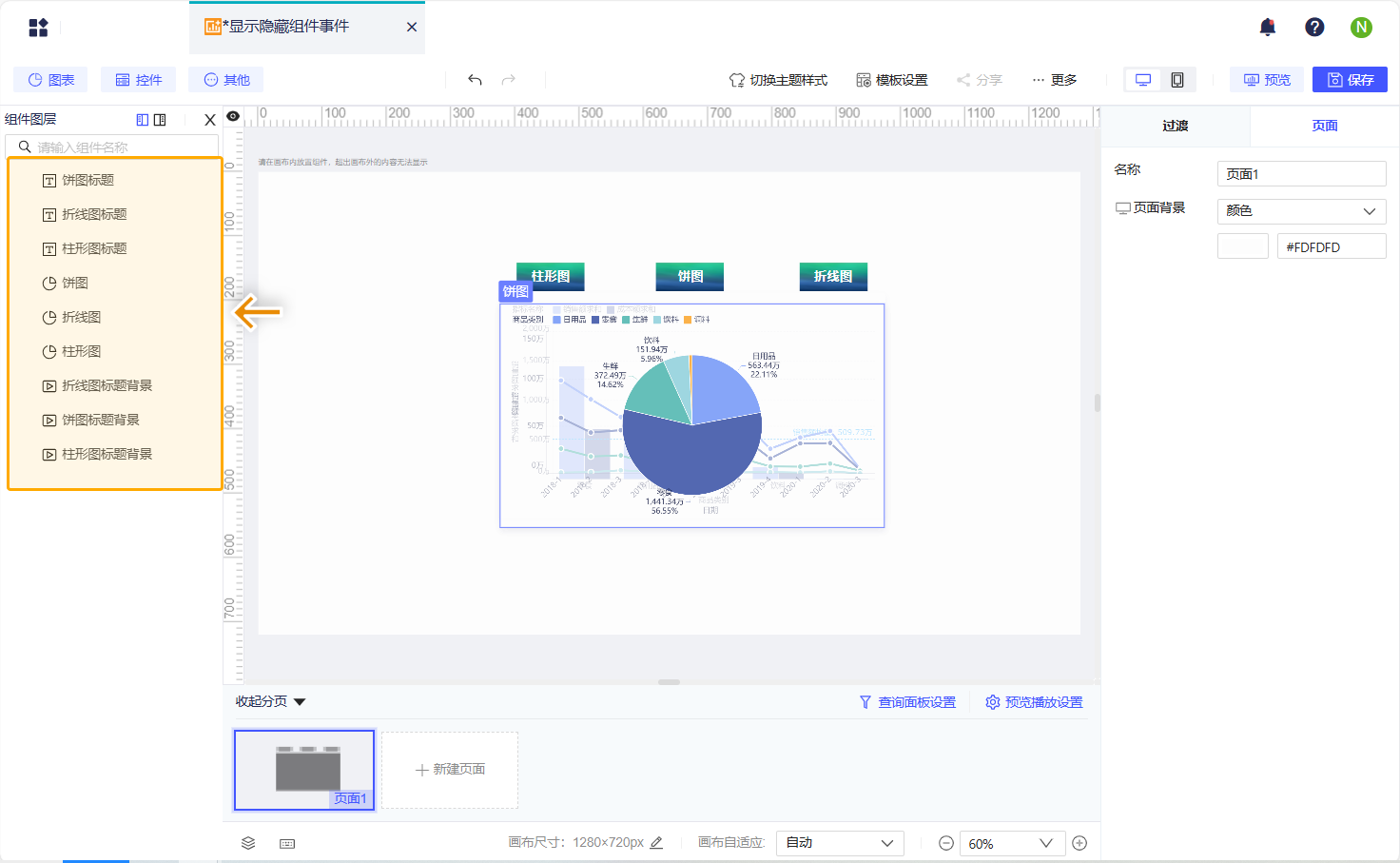Open the user avatar N menu

pos(1361,28)
